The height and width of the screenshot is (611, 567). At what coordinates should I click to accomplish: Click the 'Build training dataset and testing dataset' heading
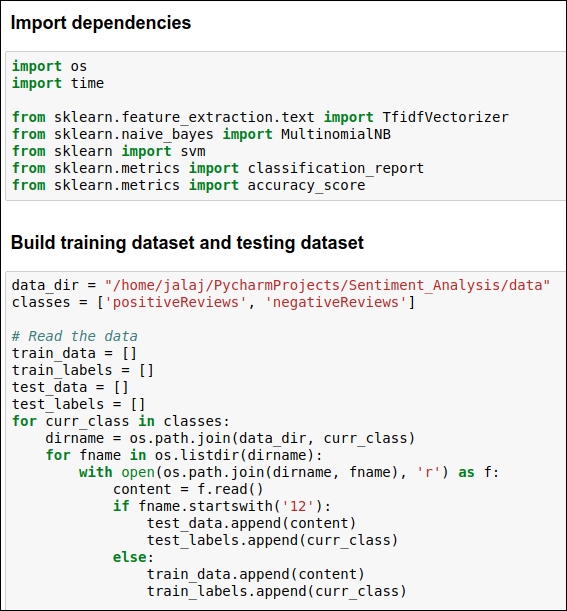click(187, 243)
